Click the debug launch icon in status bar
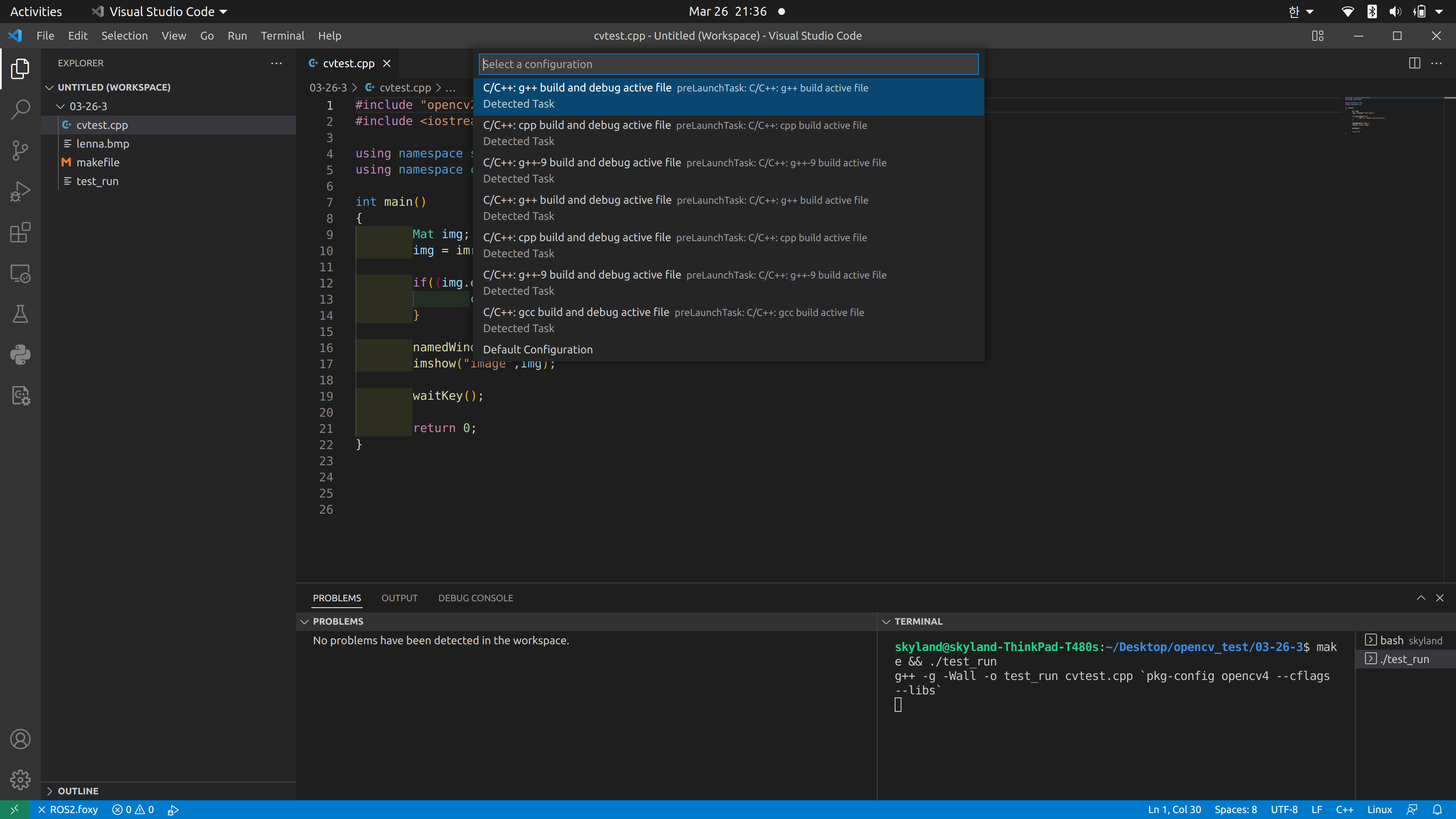The width and height of the screenshot is (1456, 819). tap(173, 809)
